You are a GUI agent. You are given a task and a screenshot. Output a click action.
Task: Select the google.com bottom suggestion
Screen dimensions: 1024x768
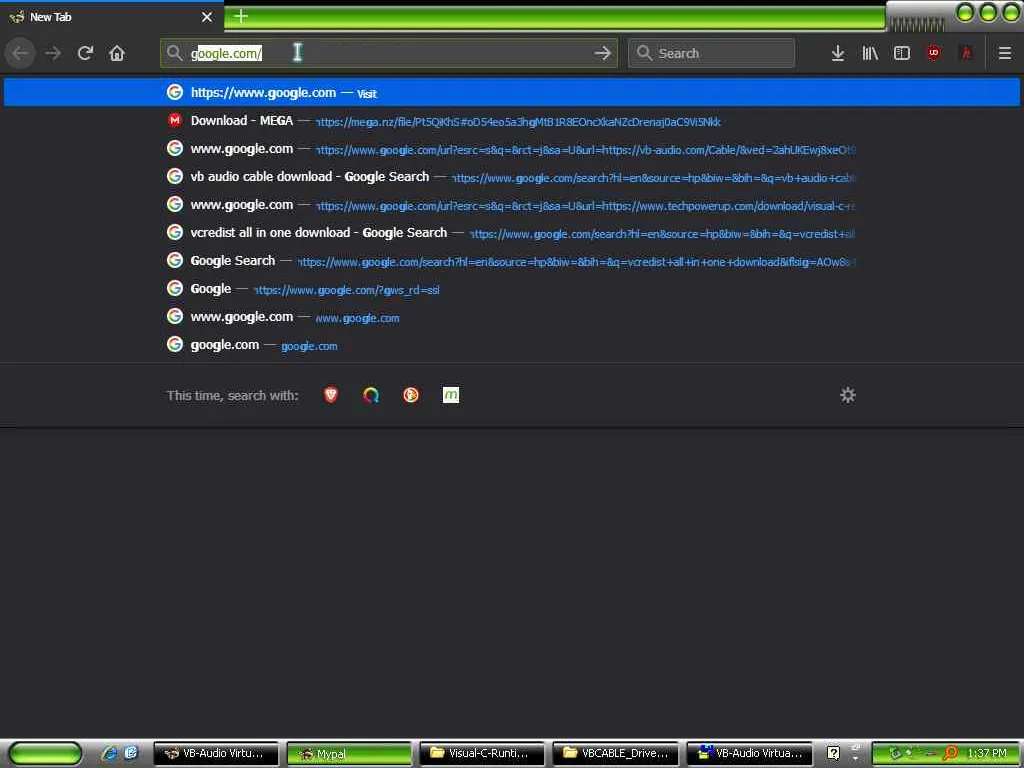point(512,345)
